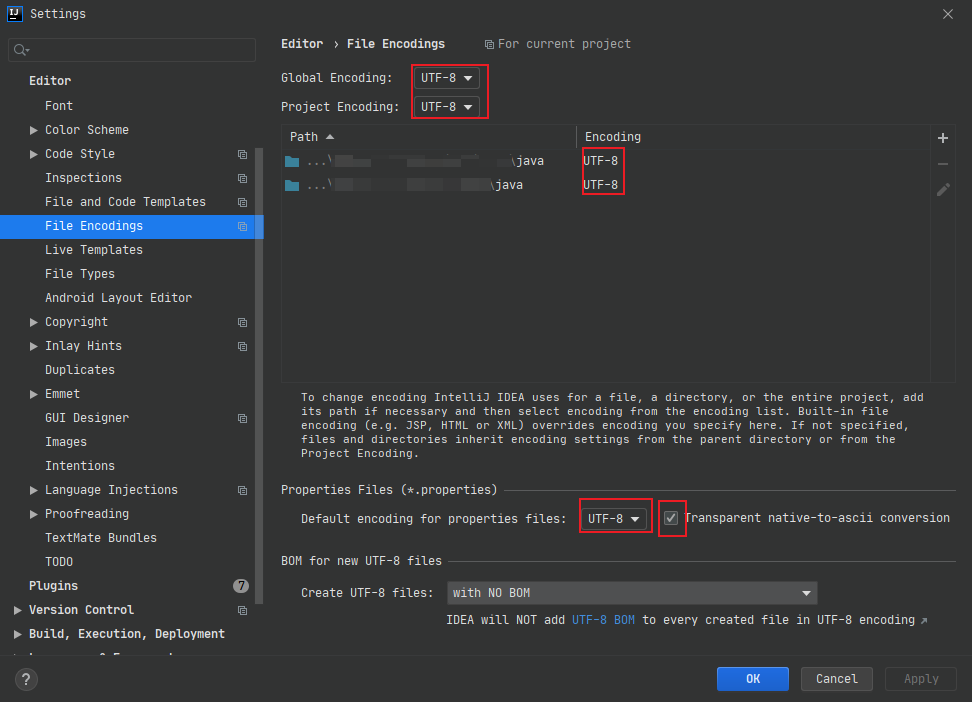Open File Types settings page
972x702 pixels.
tap(80, 274)
